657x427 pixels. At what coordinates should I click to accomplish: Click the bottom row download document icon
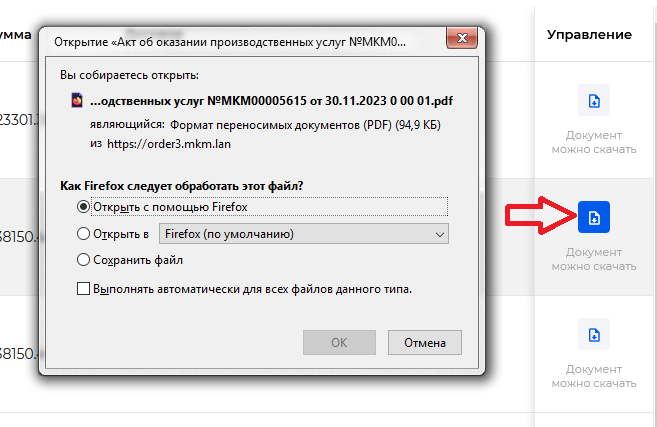(x=594, y=334)
